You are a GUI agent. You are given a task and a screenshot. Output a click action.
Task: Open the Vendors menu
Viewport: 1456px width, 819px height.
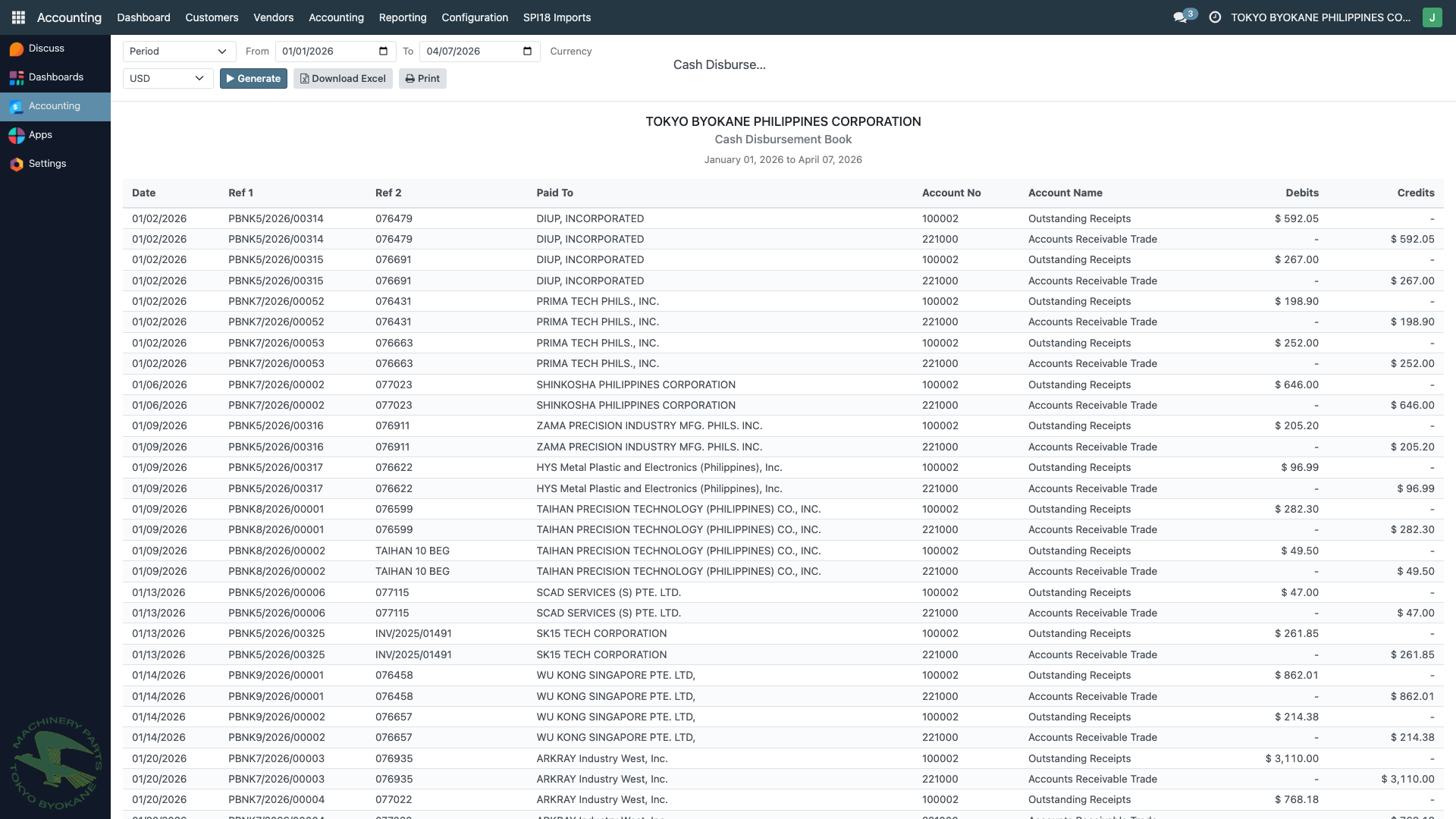pos(273,17)
